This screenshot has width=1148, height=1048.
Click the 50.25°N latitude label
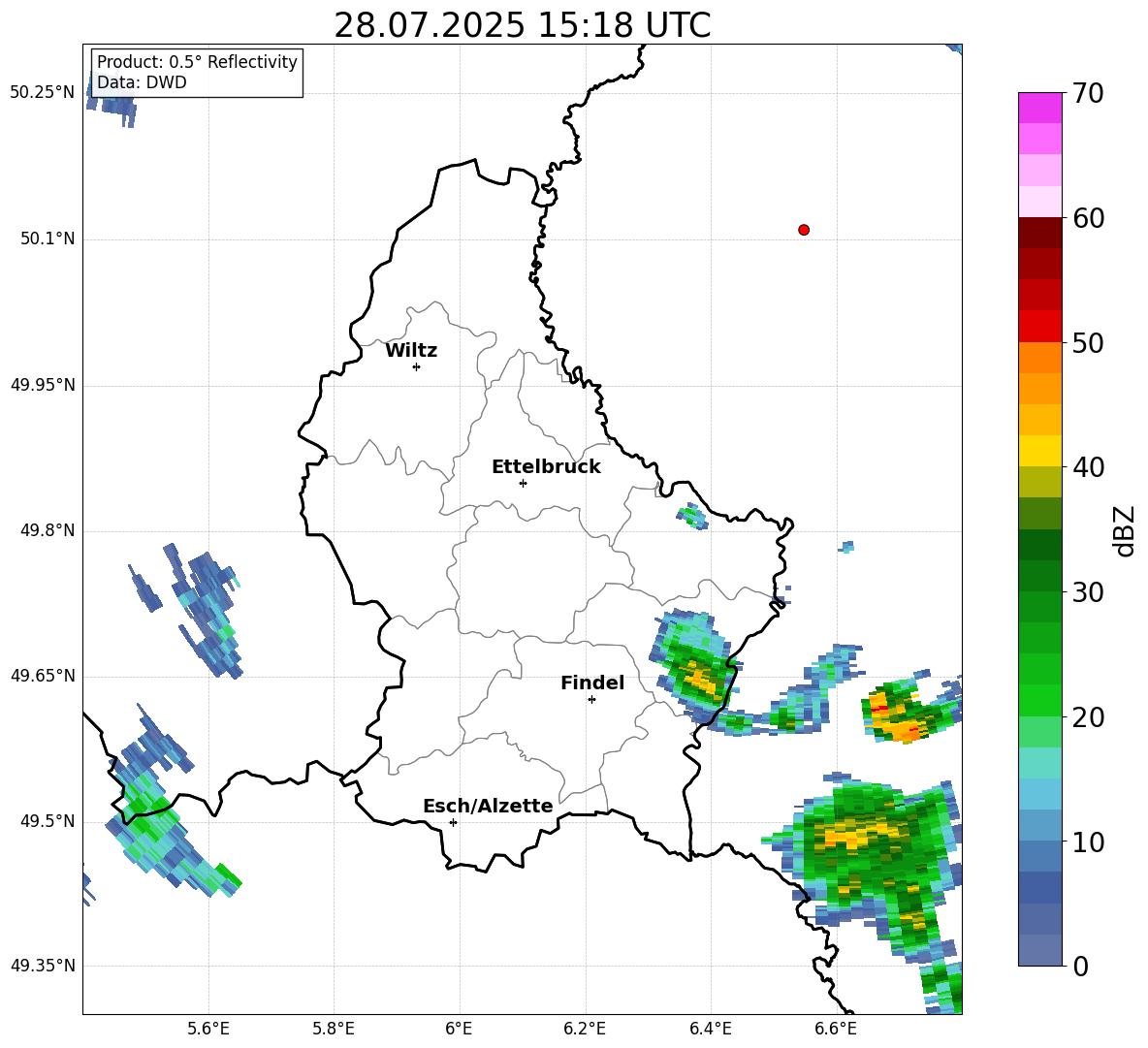[43, 93]
